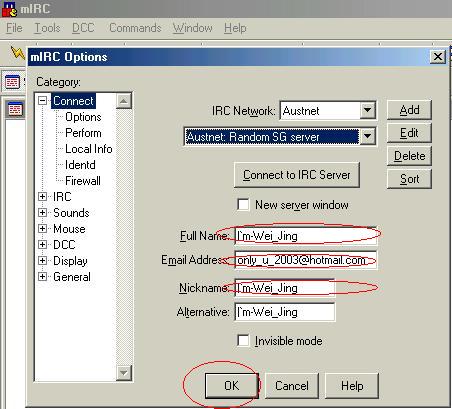The height and width of the screenshot is (409, 452).
Task: Click Connect to IRC Server button
Action: click(297, 175)
